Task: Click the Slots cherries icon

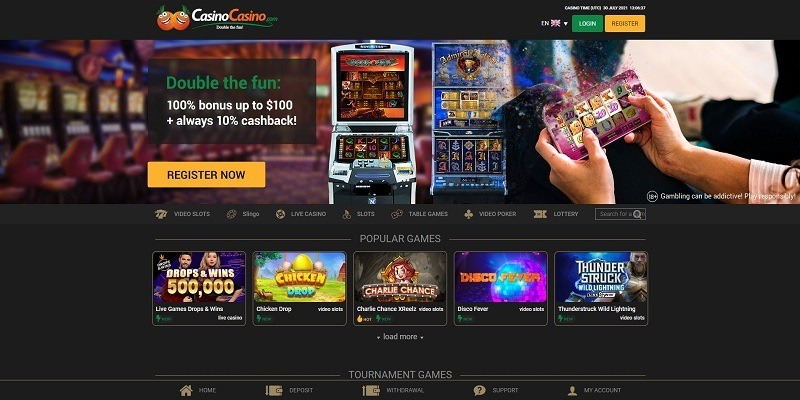Action: point(346,214)
